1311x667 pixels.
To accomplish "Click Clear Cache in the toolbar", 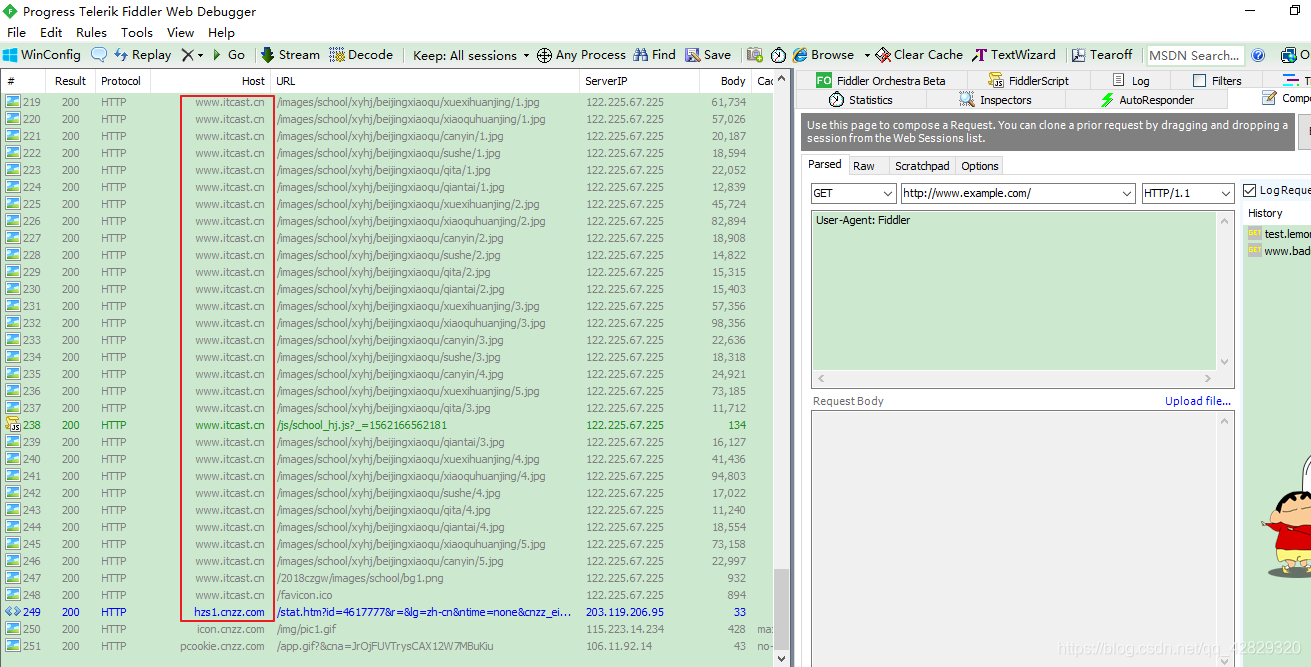I will [919, 55].
